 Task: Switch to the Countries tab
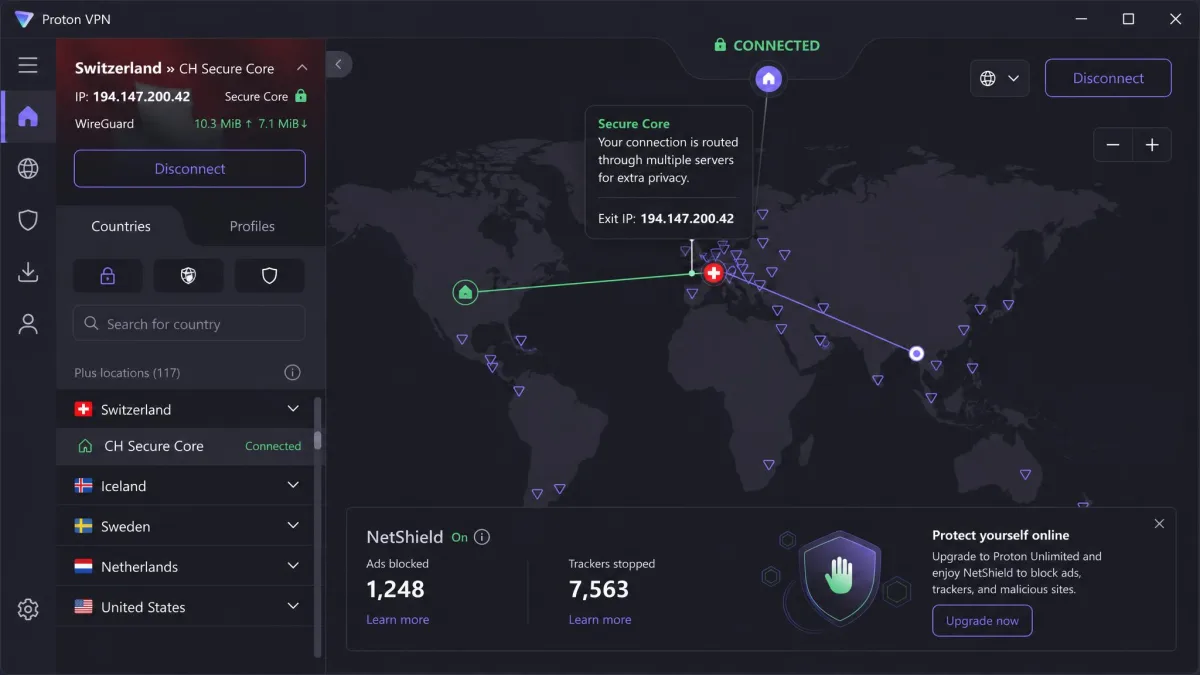coord(121,226)
